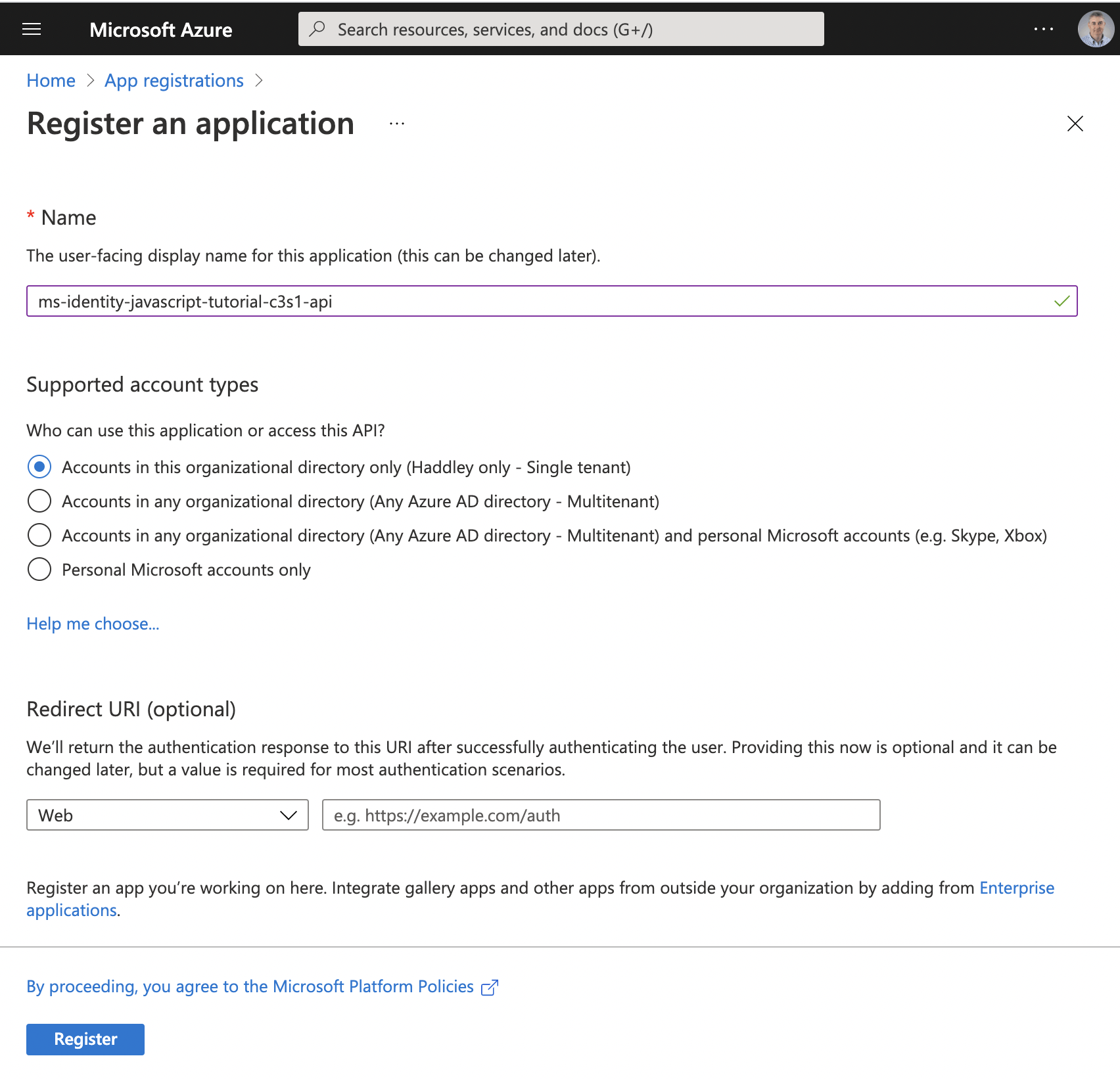Screen dimensions: 1120x1079
Task: Select Personal Microsoft accounts only
Action: tap(39, 570)
